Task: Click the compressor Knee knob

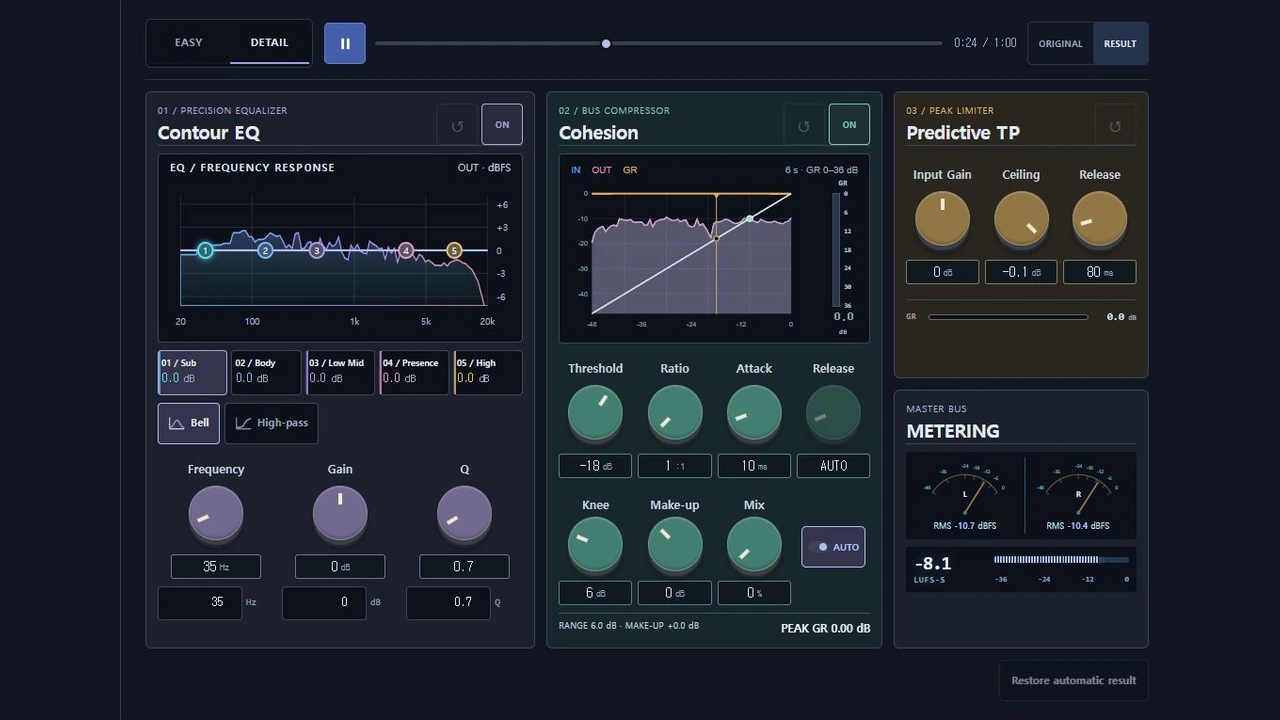Action: click(595, 545)
